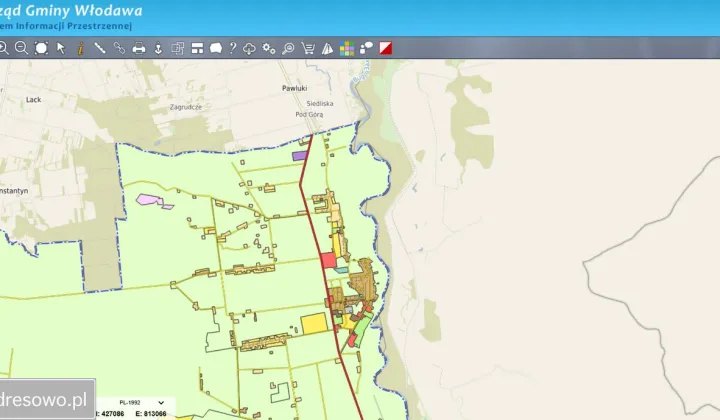Click the Pod Górą map label
The image size is (720, 420).
pos(309,114)
